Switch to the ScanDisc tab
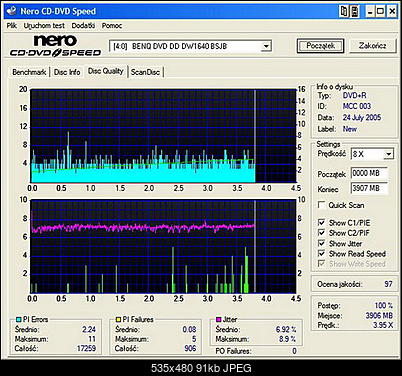The image size is (402, 376). pyautogui.click(x=145, y=72)
